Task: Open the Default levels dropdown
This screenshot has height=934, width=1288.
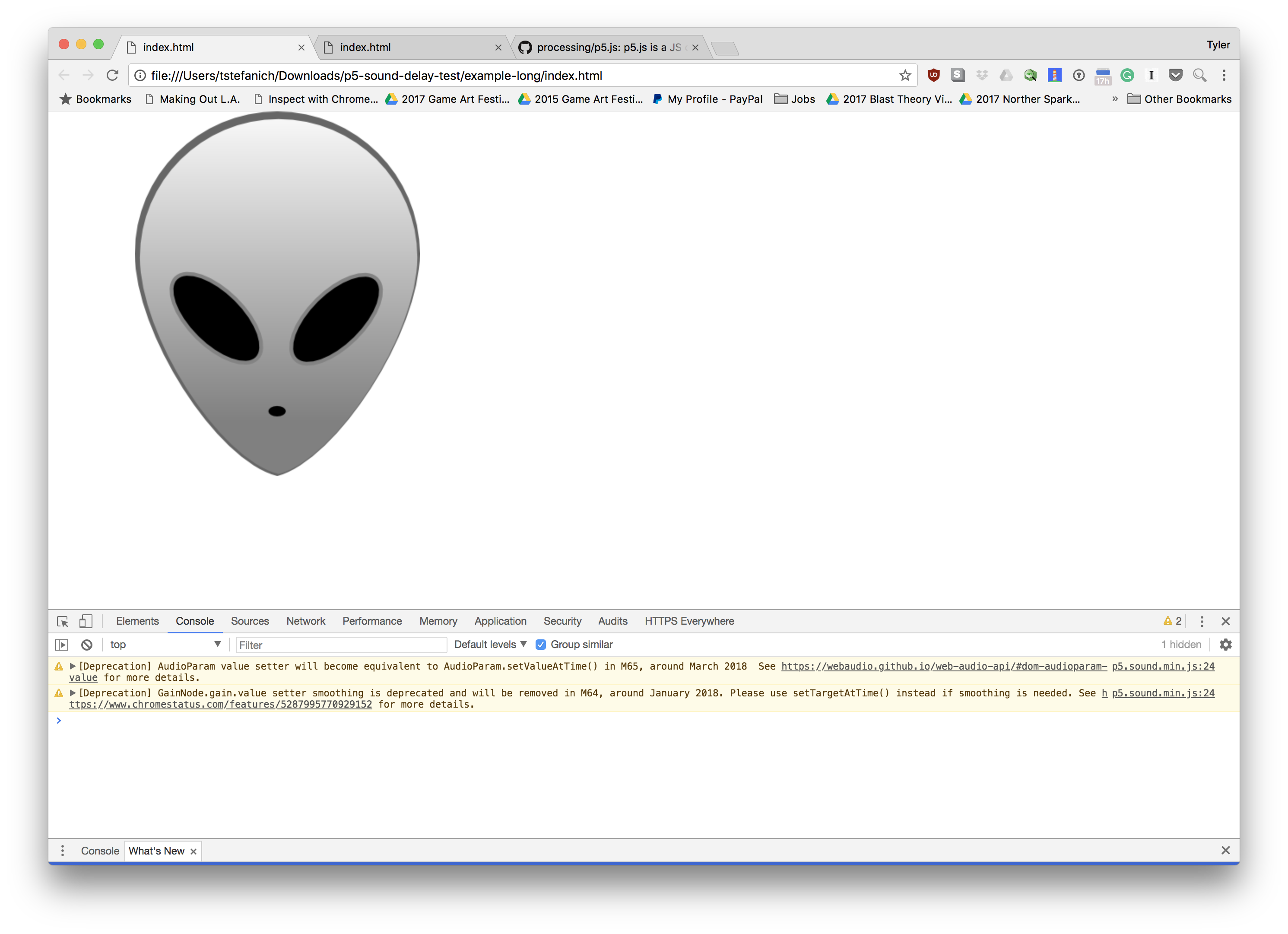Action: pyautogui.click(x=489, y=644)
